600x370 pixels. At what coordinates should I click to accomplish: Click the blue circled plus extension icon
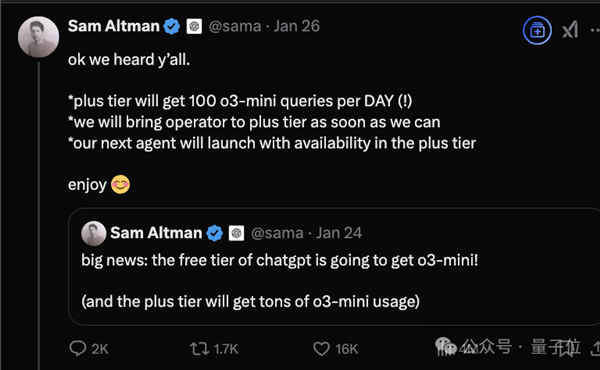coord(537,30)
